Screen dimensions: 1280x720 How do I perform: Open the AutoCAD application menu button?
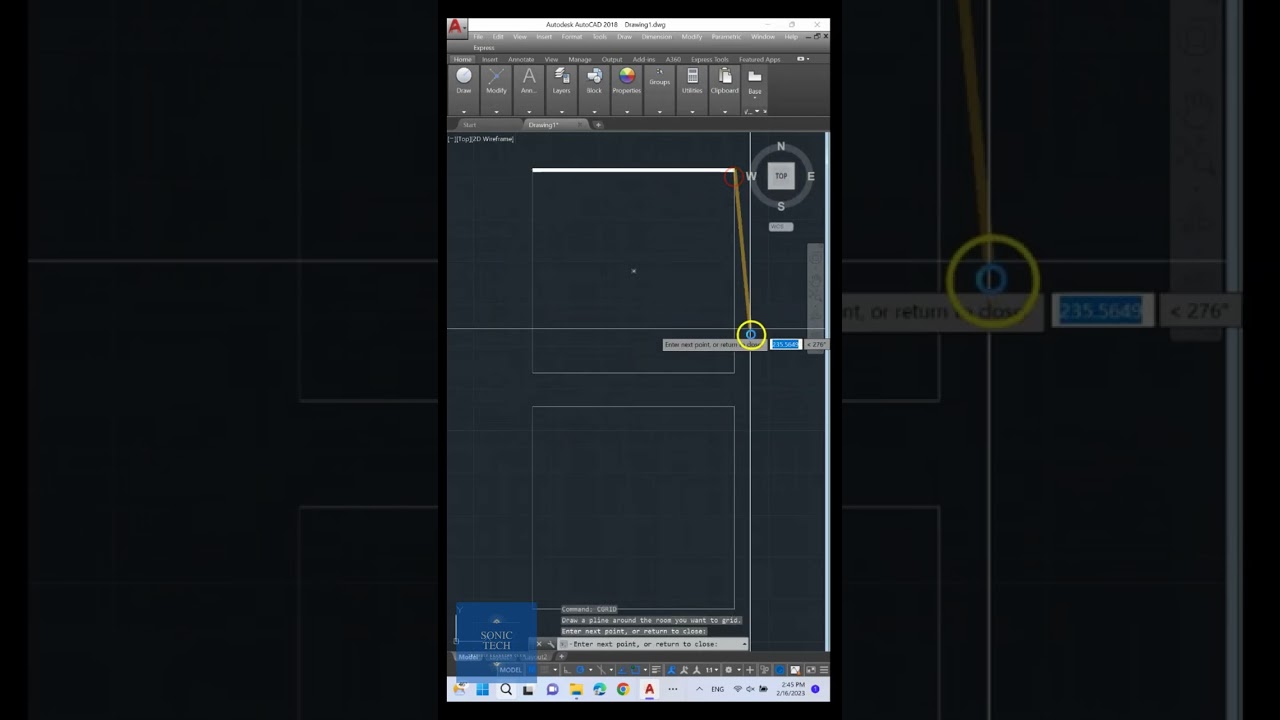point(456,27)
